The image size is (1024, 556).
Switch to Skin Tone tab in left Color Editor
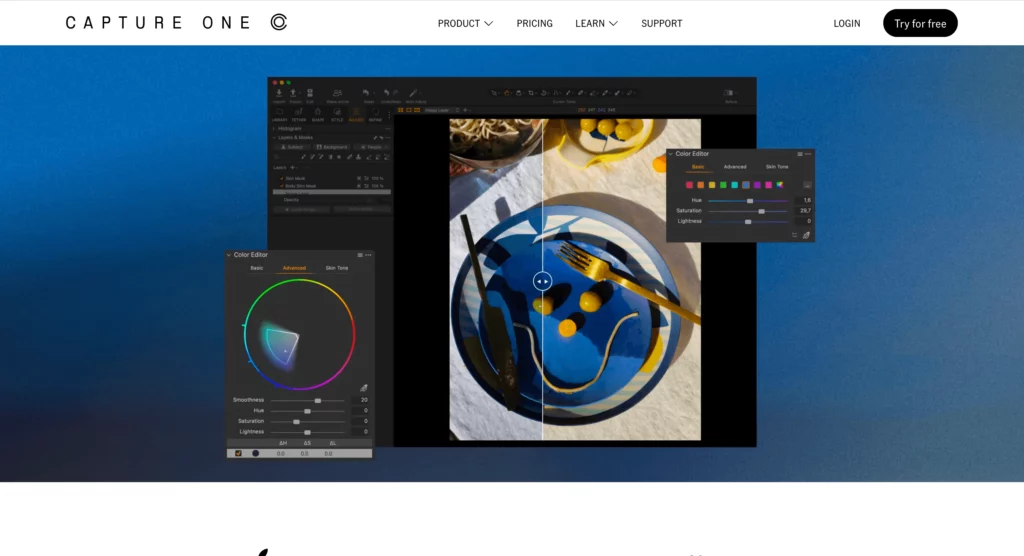coord(337,268)
